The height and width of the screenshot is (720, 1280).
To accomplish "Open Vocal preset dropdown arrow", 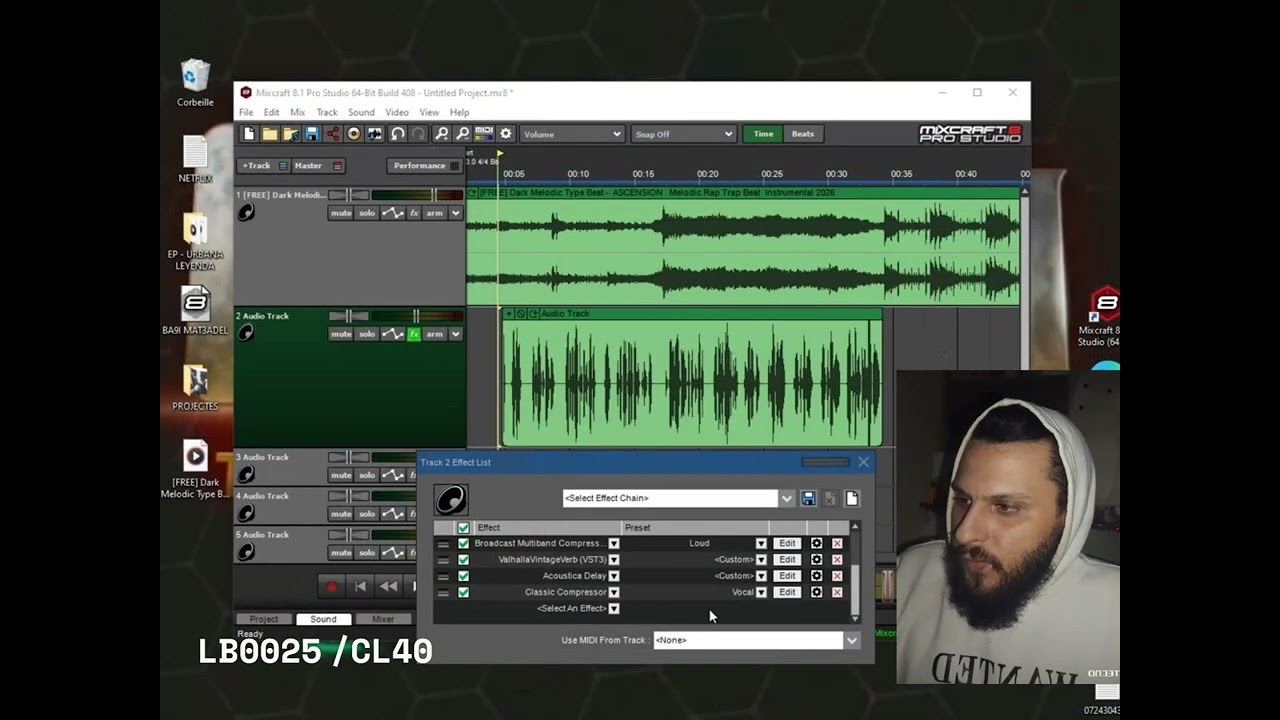I will 761,593.
